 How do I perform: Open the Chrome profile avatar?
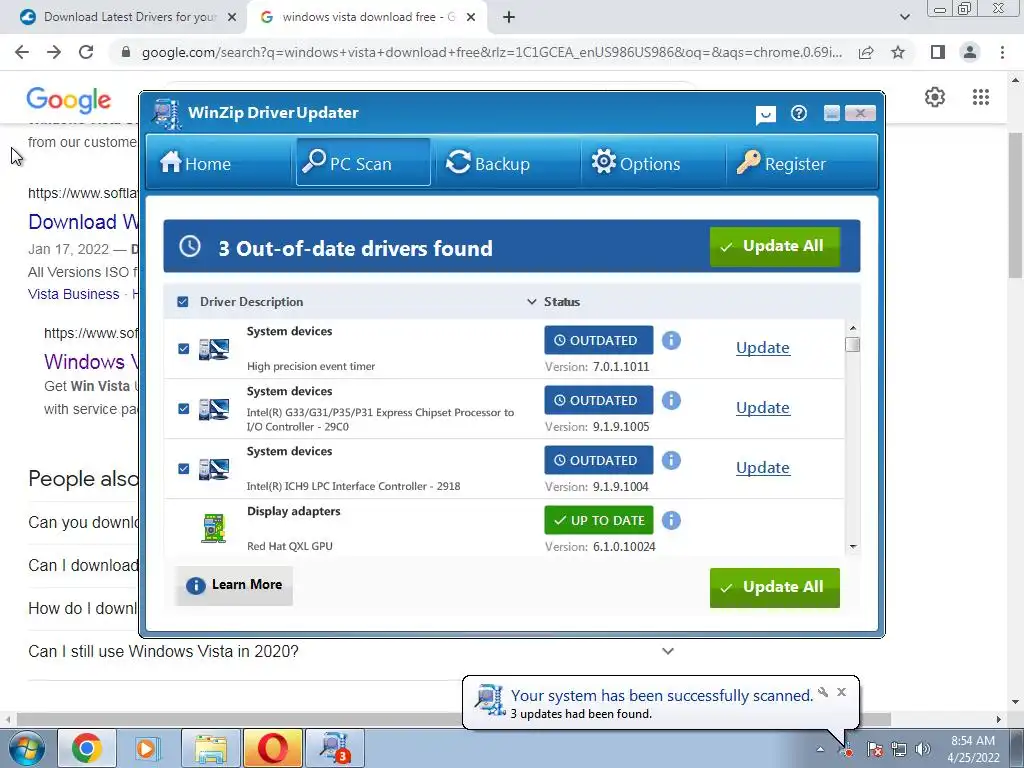[x=970, y=52]
